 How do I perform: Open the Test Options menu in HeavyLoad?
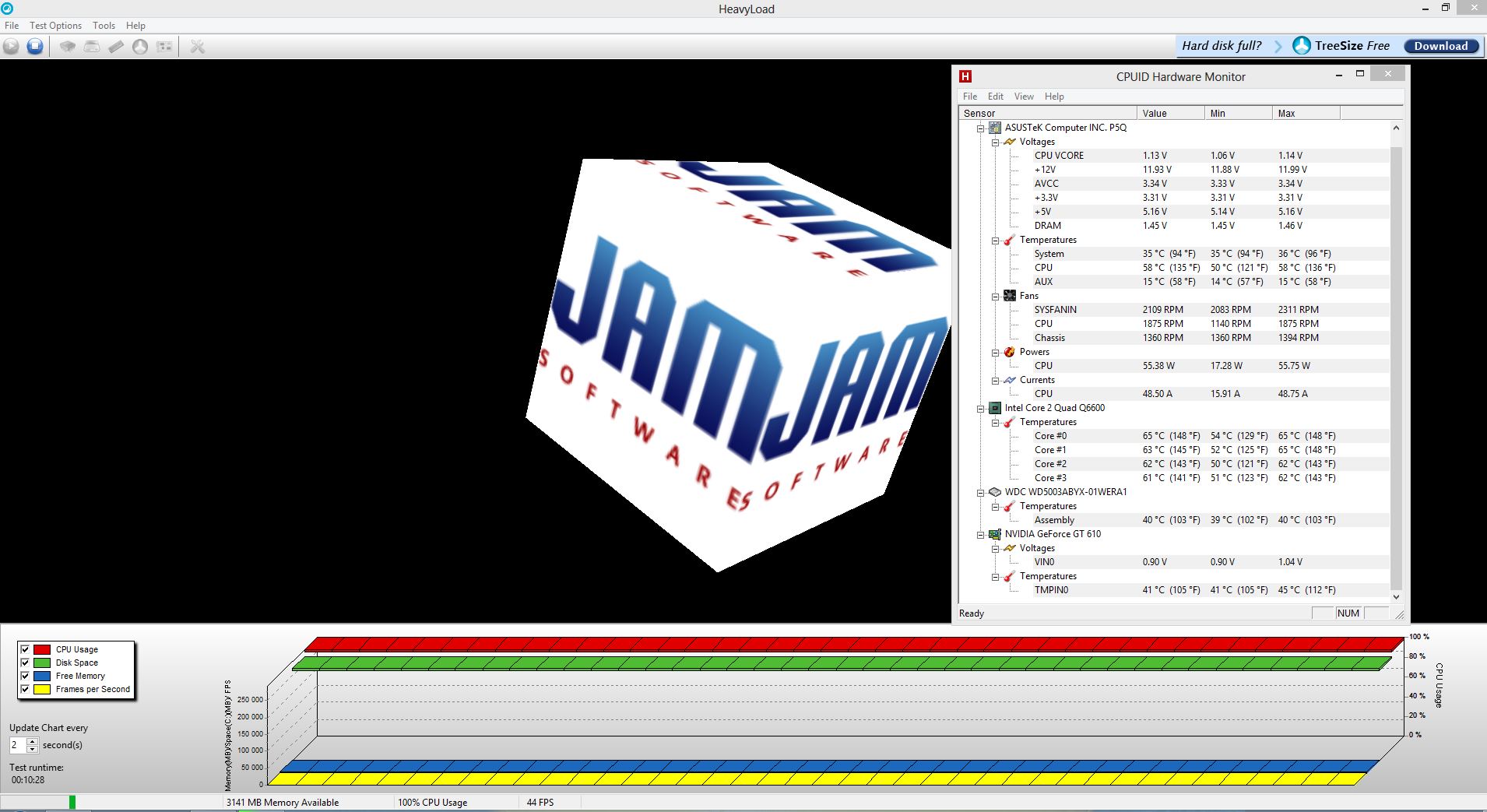pos(55,26)
